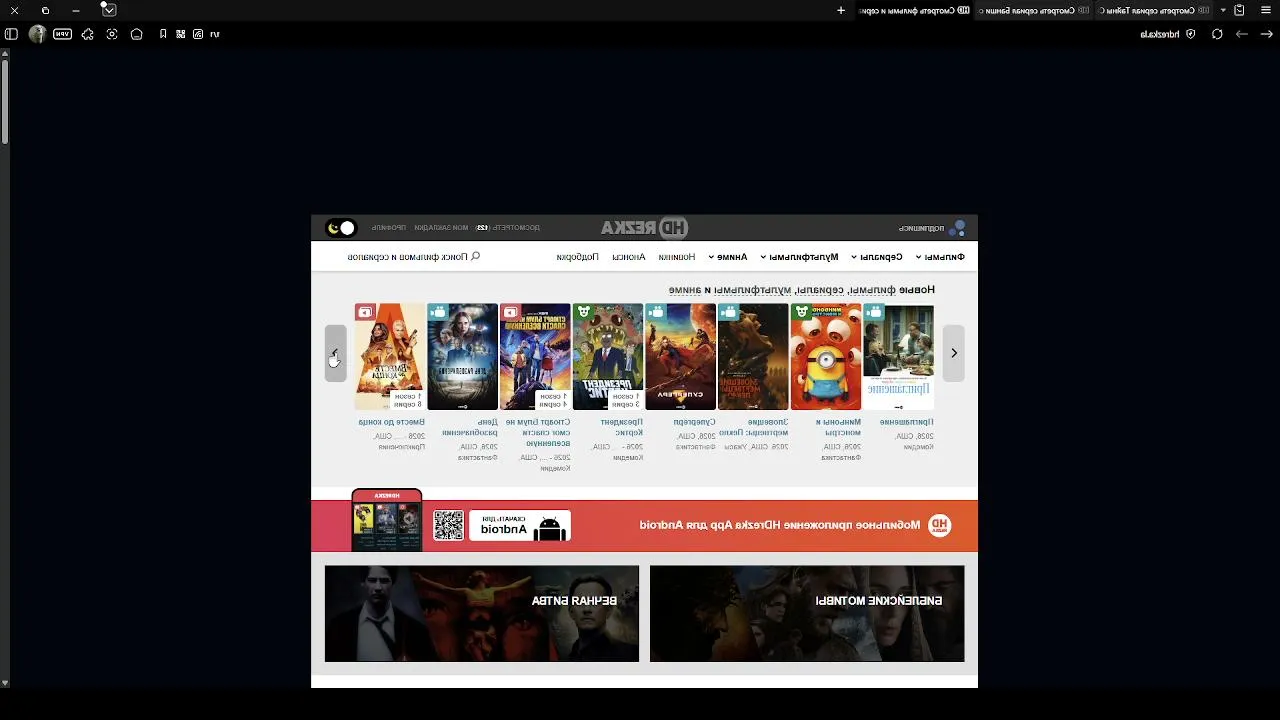The width and height of the screenshot is (1280, 720).
Task: Click the vertical page scrollbar thumb
Action: tap(5, 100)
